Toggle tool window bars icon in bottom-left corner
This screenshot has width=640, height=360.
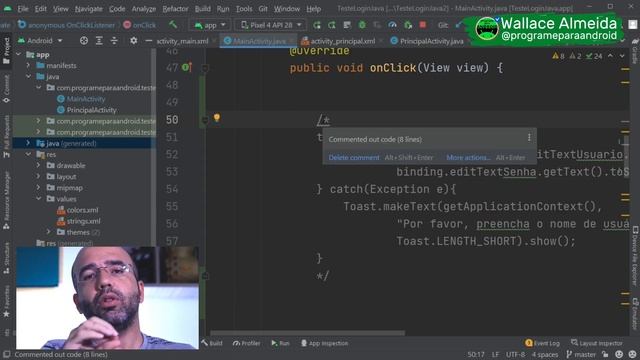point(6,354)
